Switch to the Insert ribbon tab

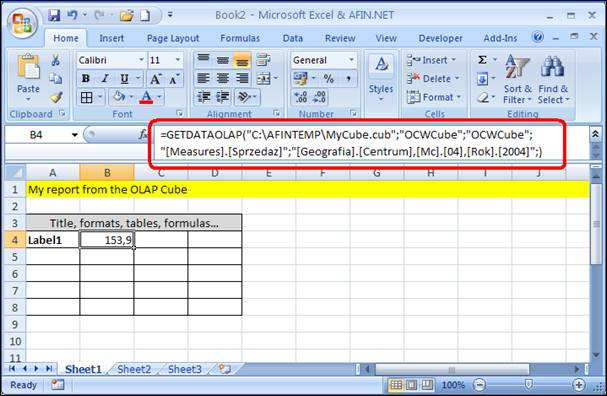111,38
